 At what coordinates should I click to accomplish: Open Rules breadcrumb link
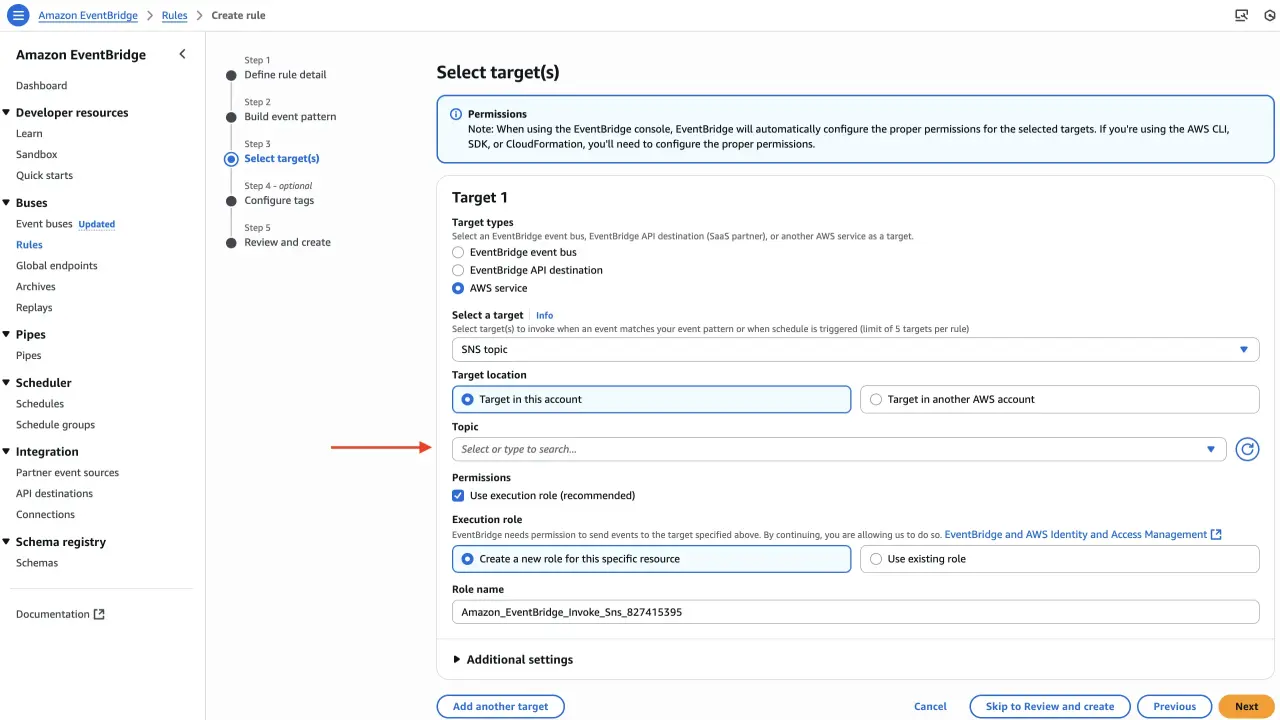(x=174, y=16)
